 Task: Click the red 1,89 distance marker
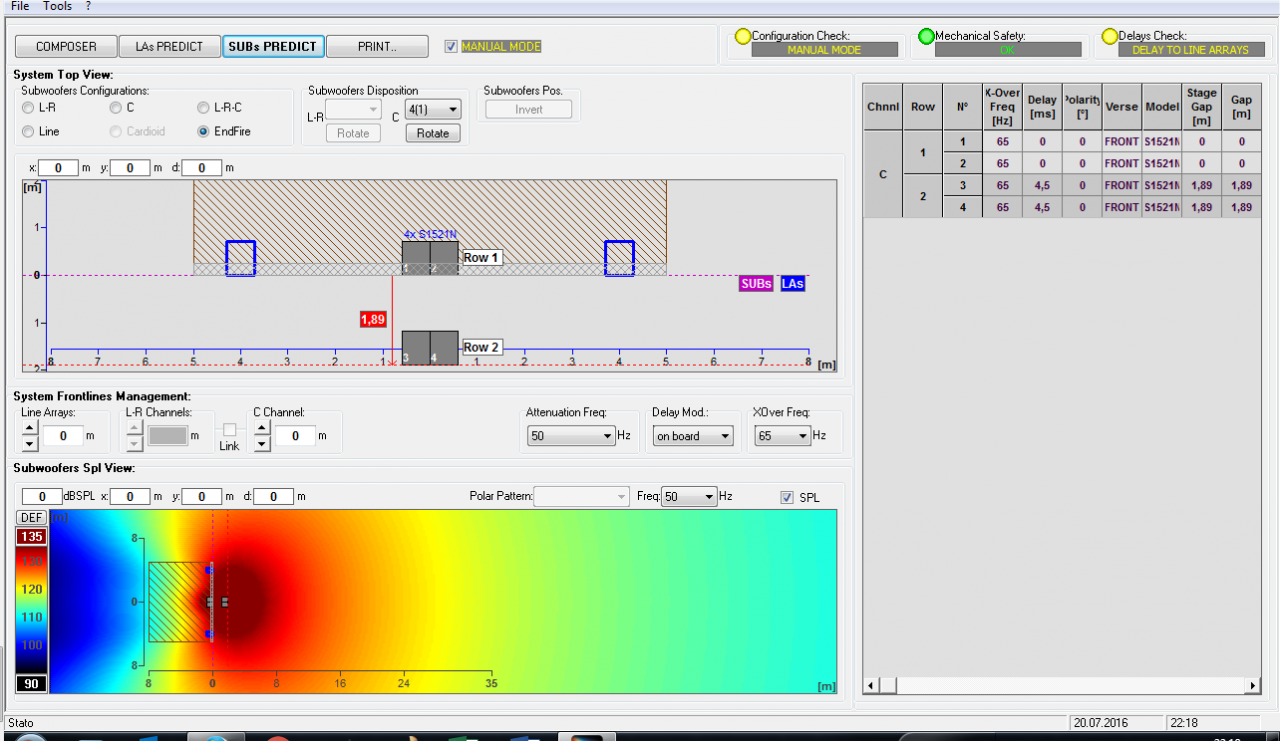(373, 319)
